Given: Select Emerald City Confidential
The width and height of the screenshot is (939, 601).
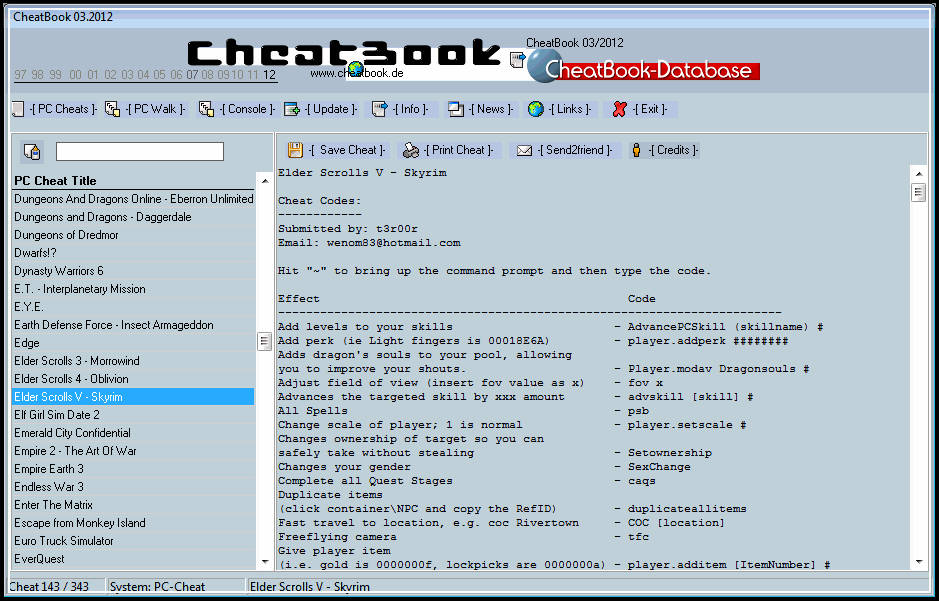Looking at the screenshot, I should pos(134,432).
